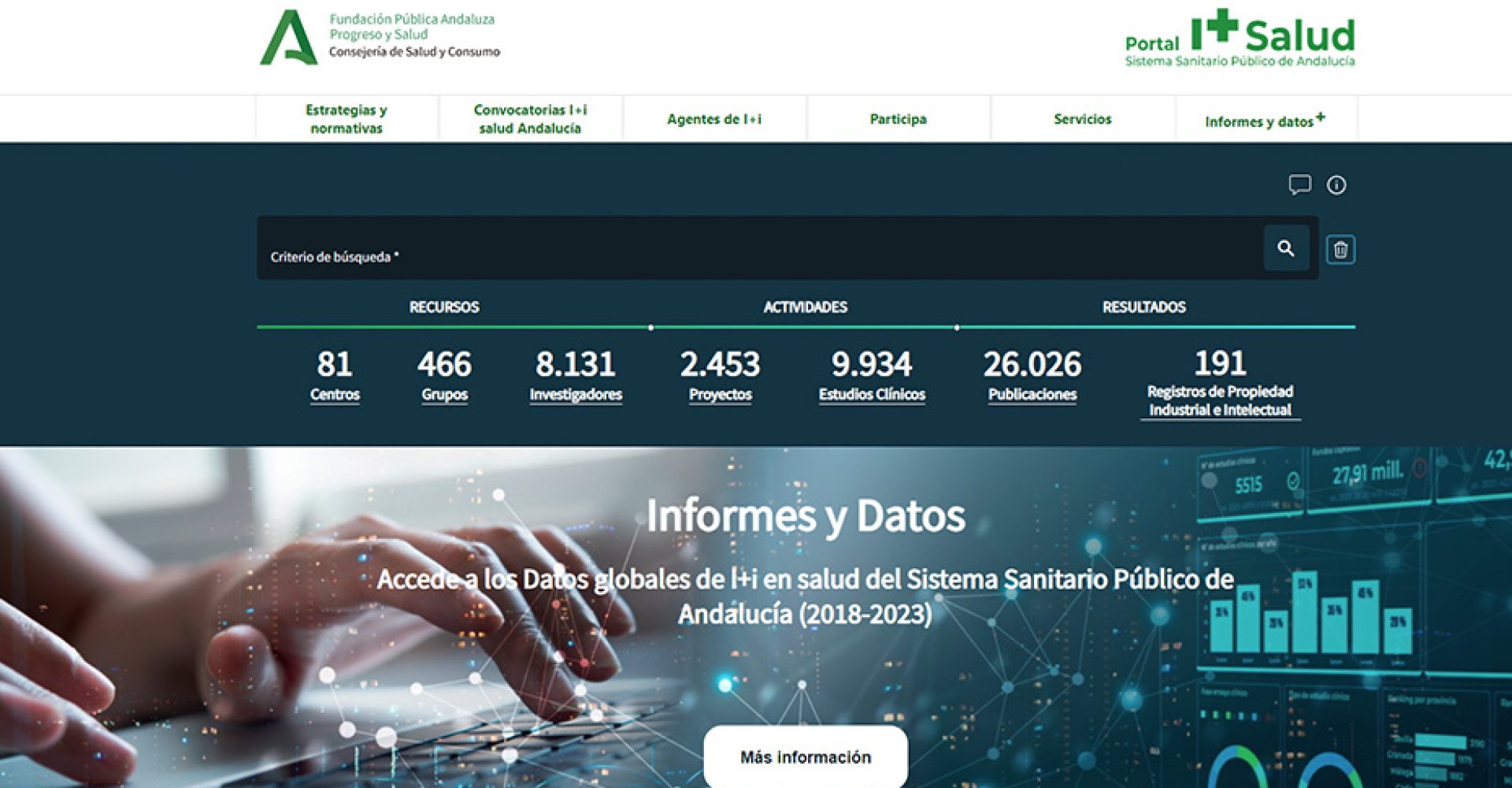Open the 9.934 Estudios Clínicos link
Viewport: 1512px width, 788px height.
[872, 376]
